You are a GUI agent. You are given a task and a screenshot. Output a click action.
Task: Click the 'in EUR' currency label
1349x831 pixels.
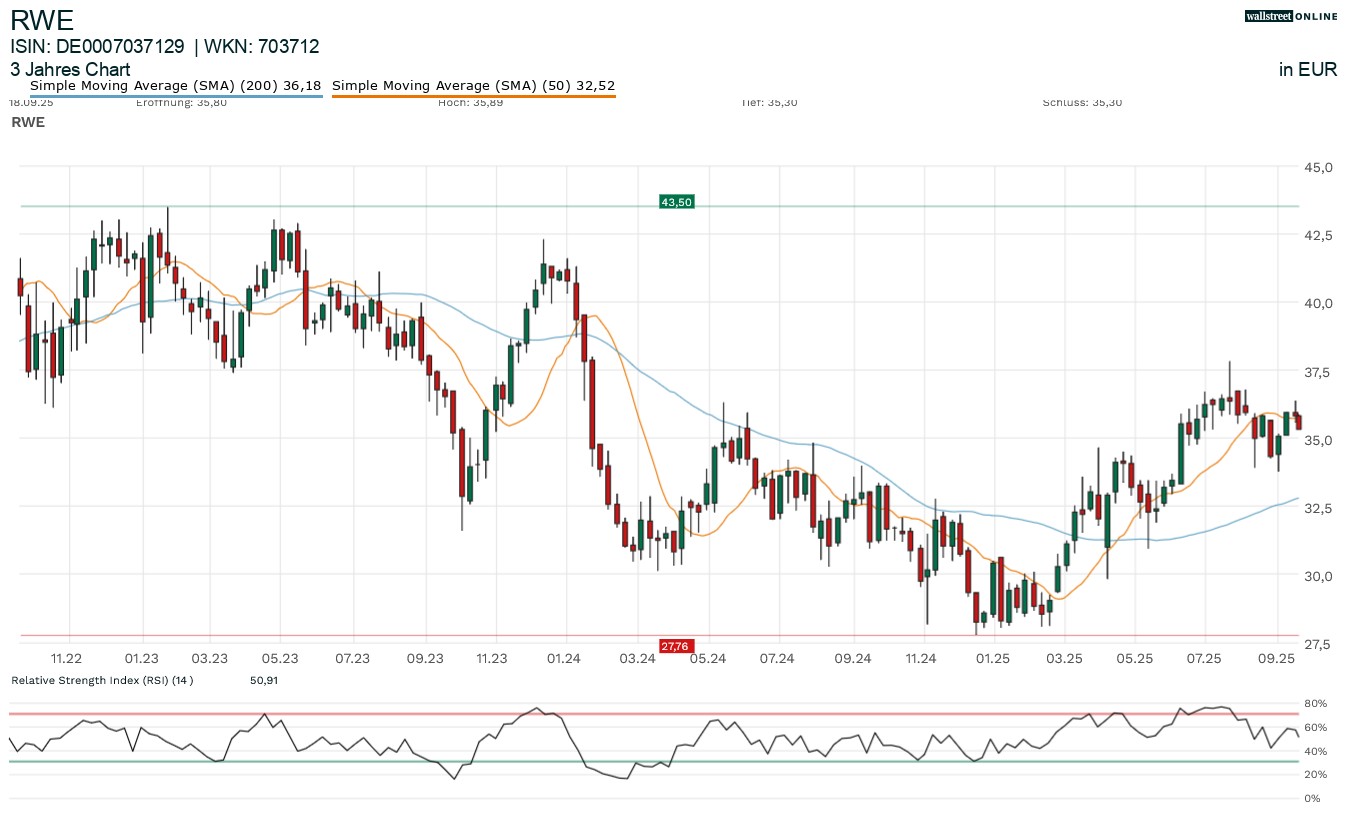point(1308,70)
